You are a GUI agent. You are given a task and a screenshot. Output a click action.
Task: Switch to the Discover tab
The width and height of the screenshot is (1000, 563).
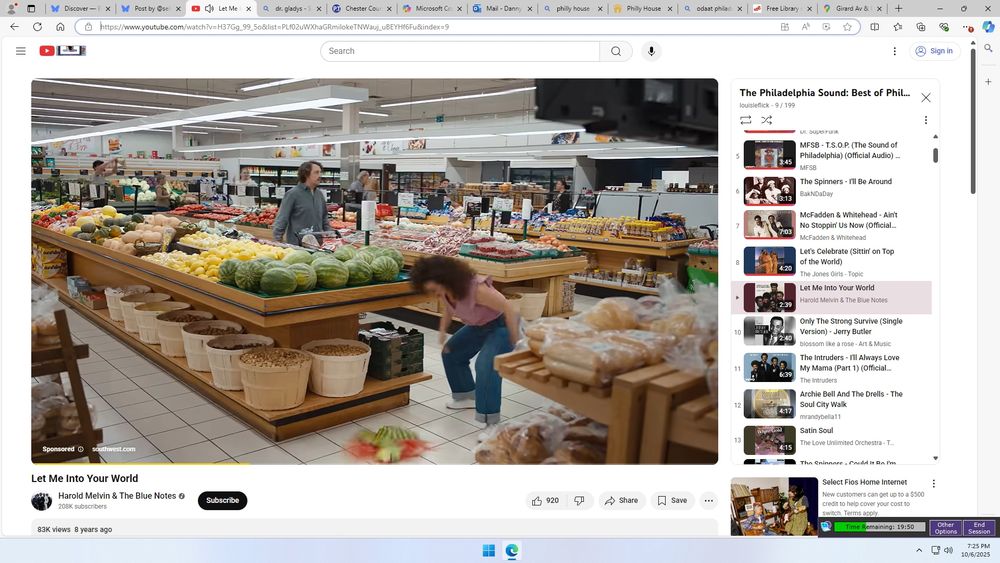click(x=80, y=8)
